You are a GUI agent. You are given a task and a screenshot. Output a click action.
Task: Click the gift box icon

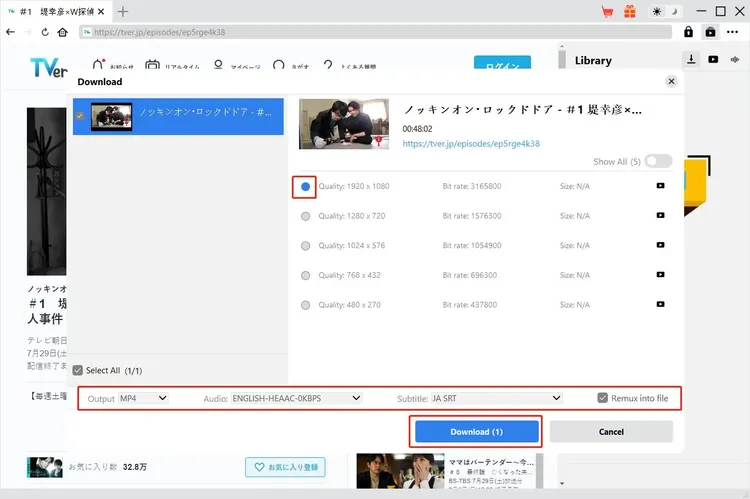(629, 12)
